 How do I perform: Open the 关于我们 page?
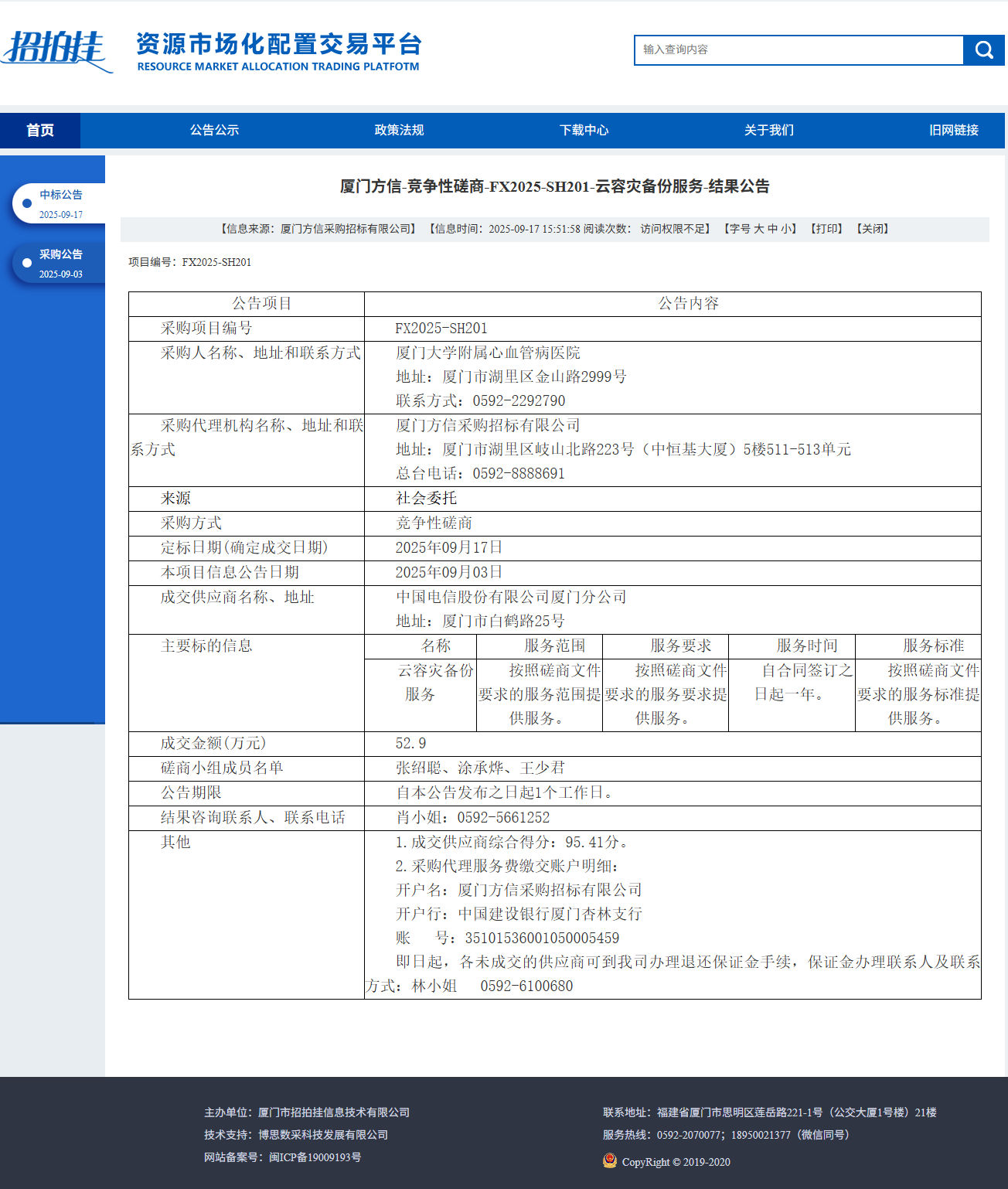click(769, 130)
